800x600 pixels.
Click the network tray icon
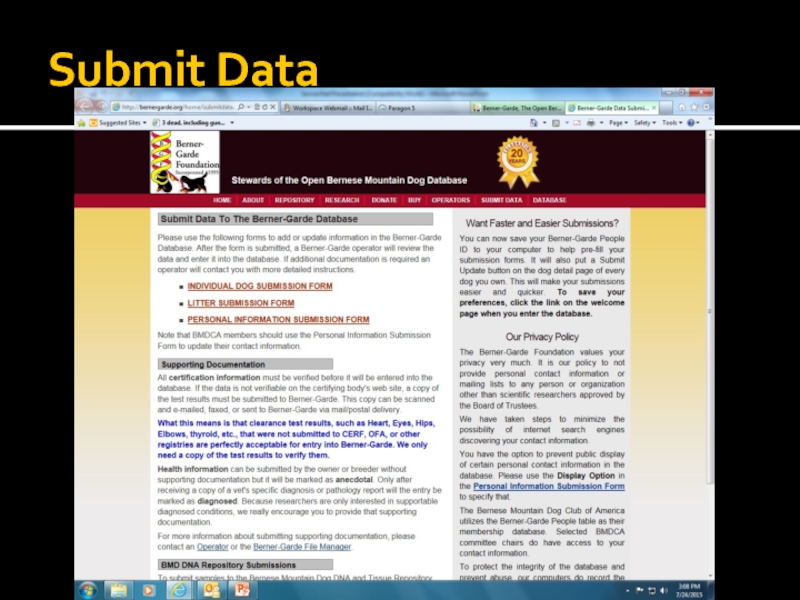652,591
